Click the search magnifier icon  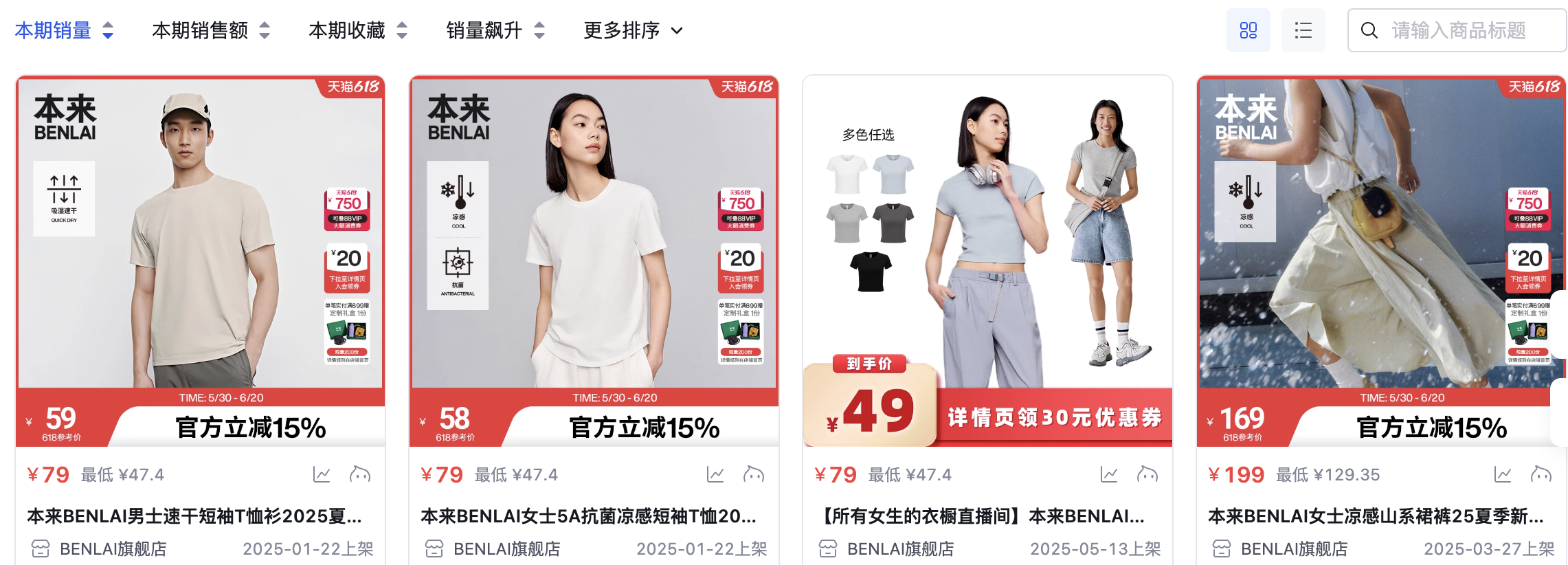coord(1369,30)
